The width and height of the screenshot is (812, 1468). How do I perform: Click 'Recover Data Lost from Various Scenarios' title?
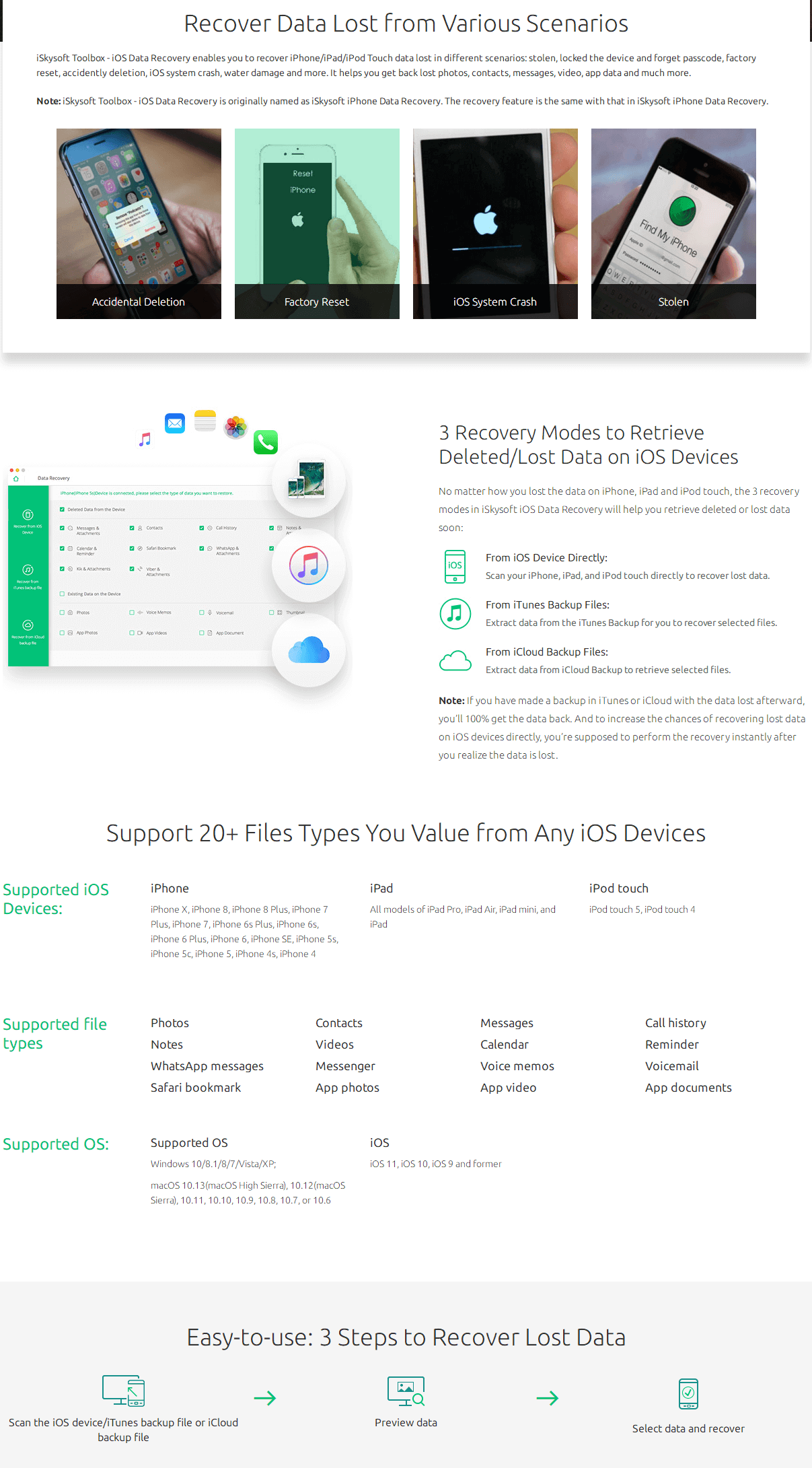click(406, 24)
